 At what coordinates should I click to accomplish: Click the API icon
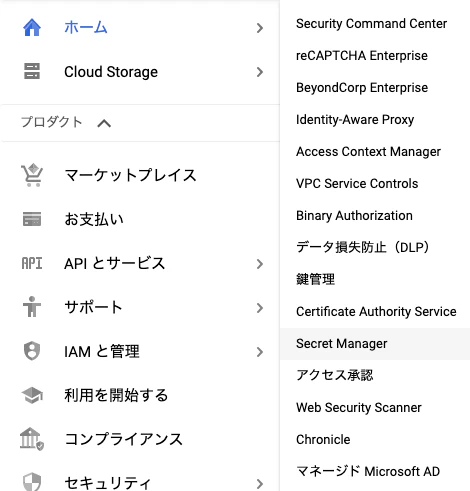[32, 263]
